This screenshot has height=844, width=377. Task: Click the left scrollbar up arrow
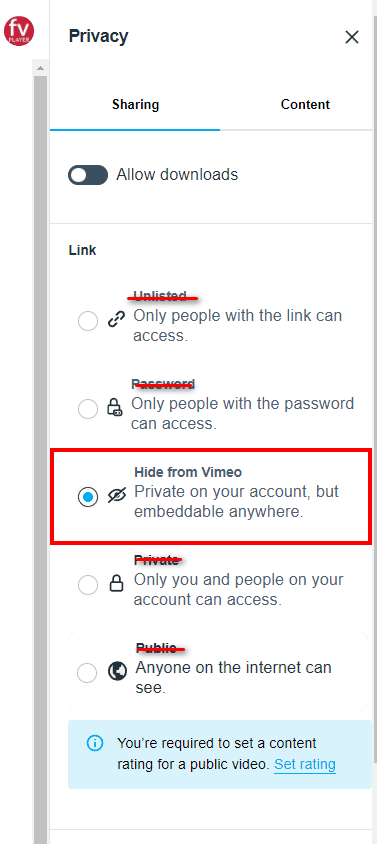40,68
